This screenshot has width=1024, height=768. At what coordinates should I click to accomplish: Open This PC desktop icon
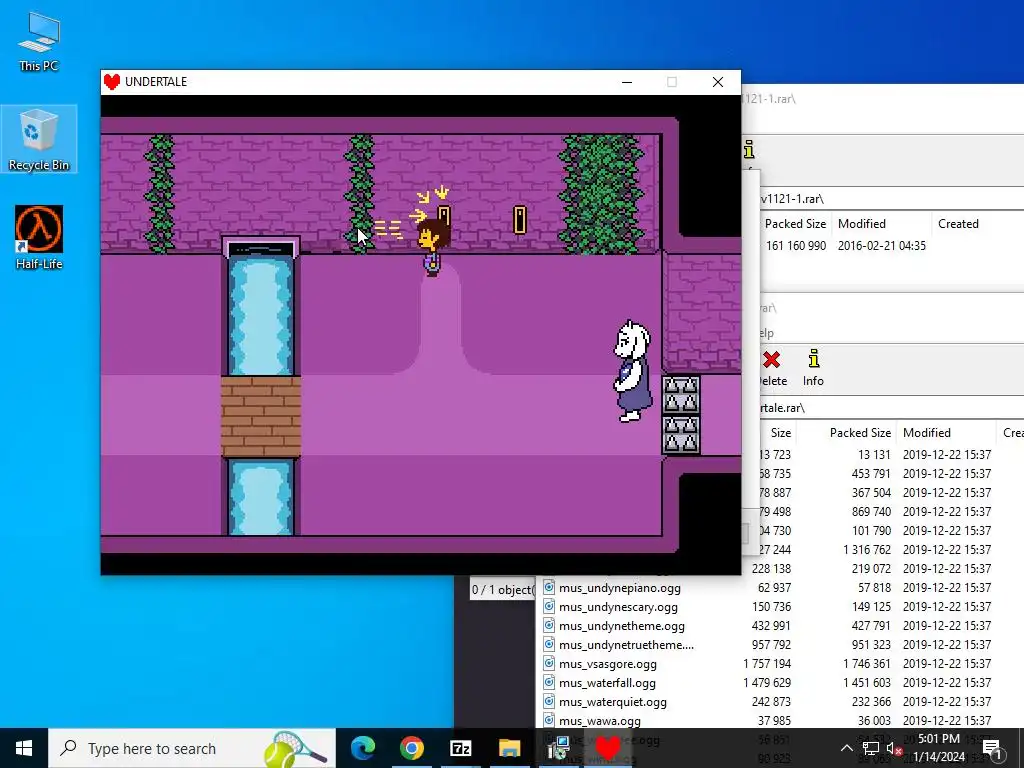click(39, 41)
